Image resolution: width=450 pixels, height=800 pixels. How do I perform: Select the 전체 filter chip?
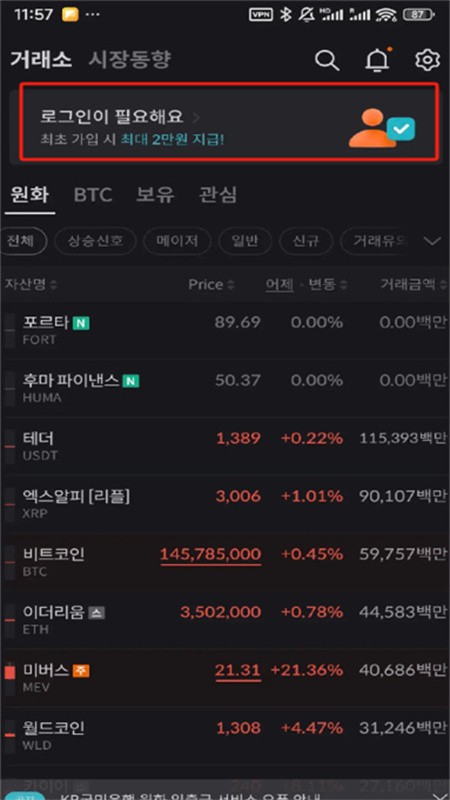coord(23,240)
